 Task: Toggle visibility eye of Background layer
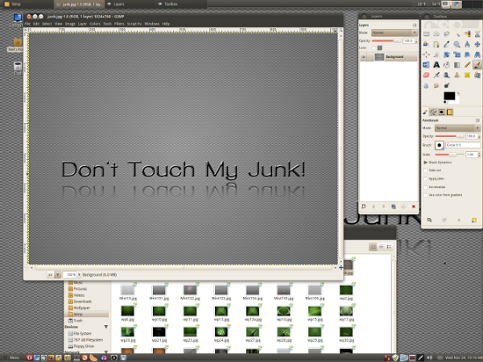[x=364, y=57]
